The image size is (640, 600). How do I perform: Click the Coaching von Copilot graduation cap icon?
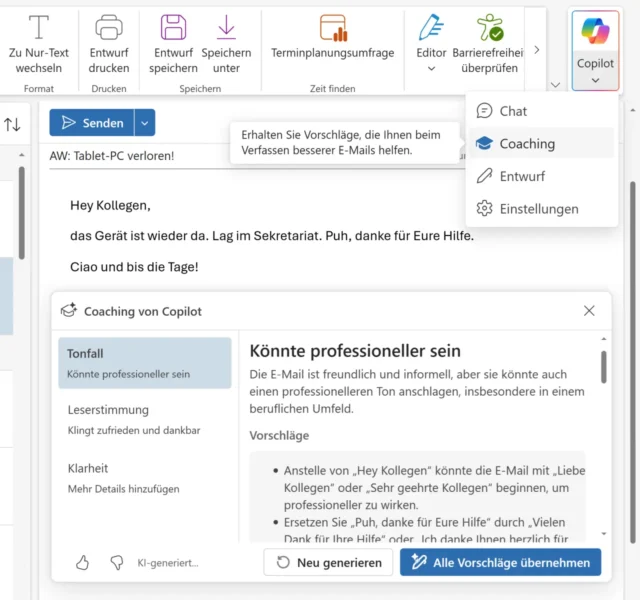pyautogui.click(x=69, y=311)
